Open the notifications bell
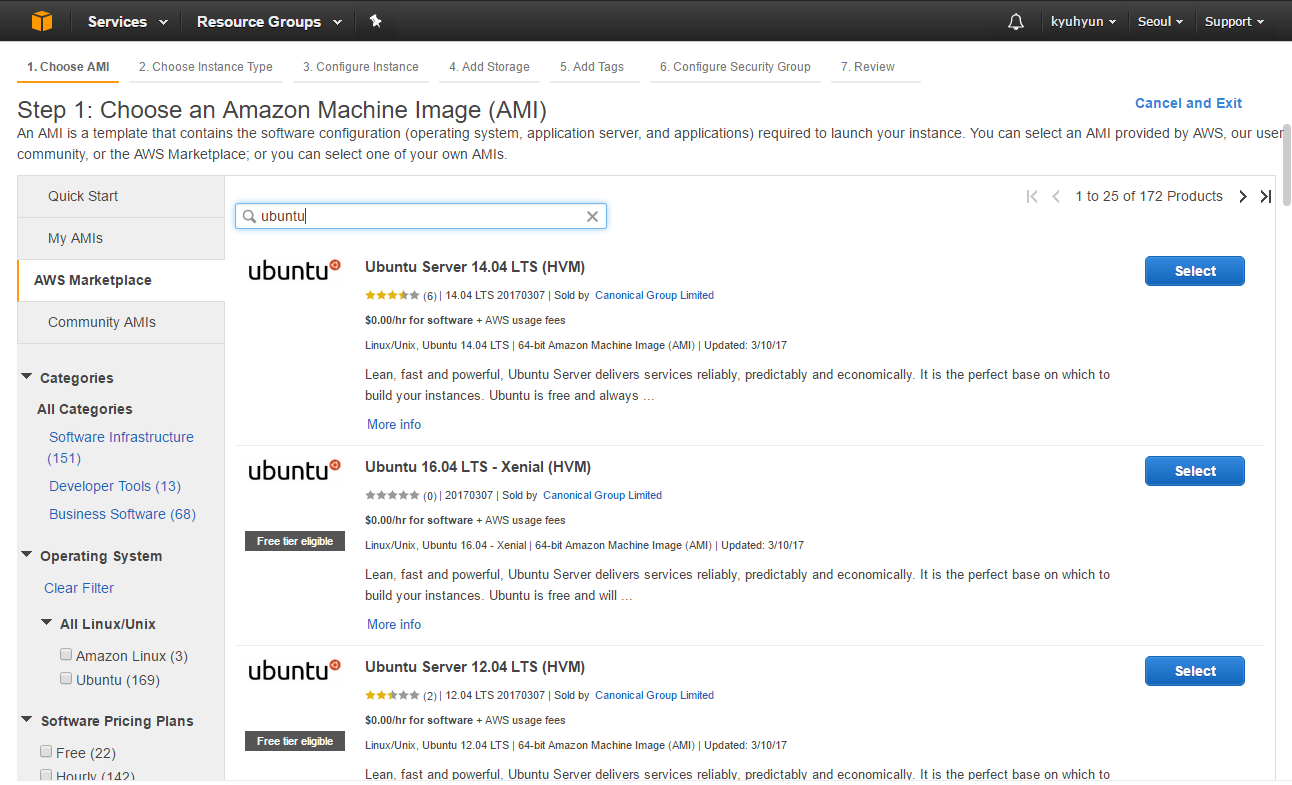Viewport: 1292px width, 785px height. [1016, 21]
